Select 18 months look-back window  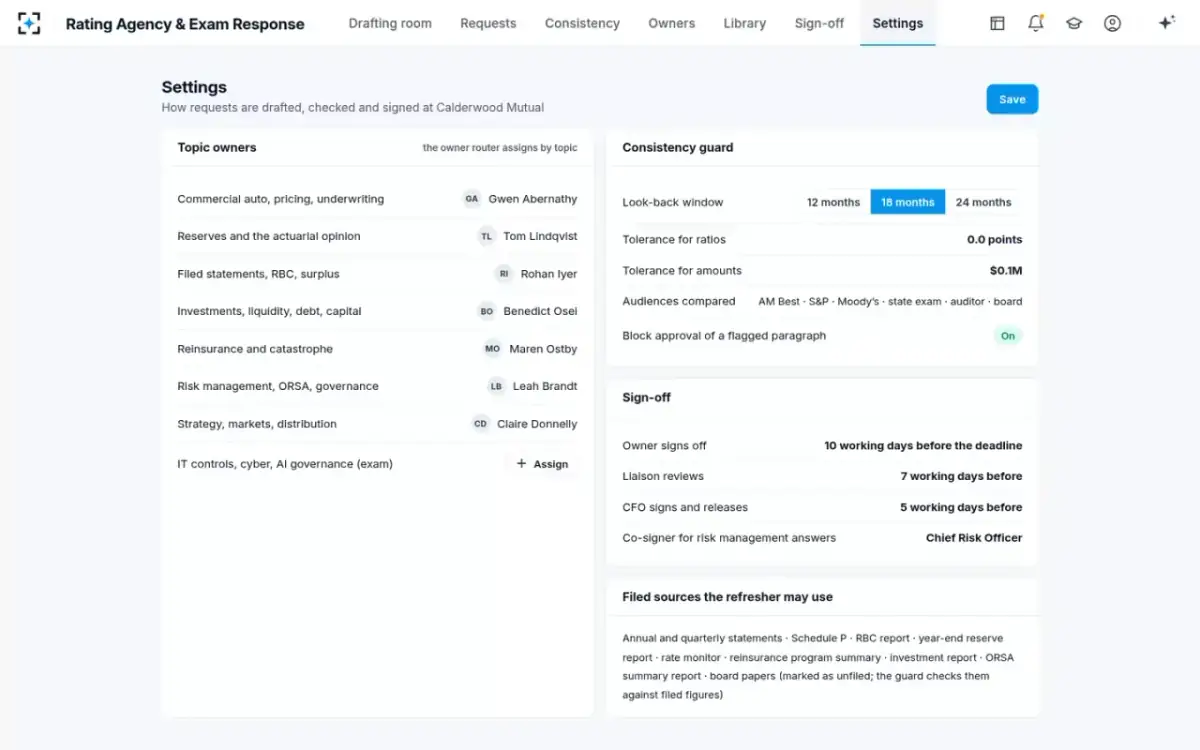pos(907,202)
